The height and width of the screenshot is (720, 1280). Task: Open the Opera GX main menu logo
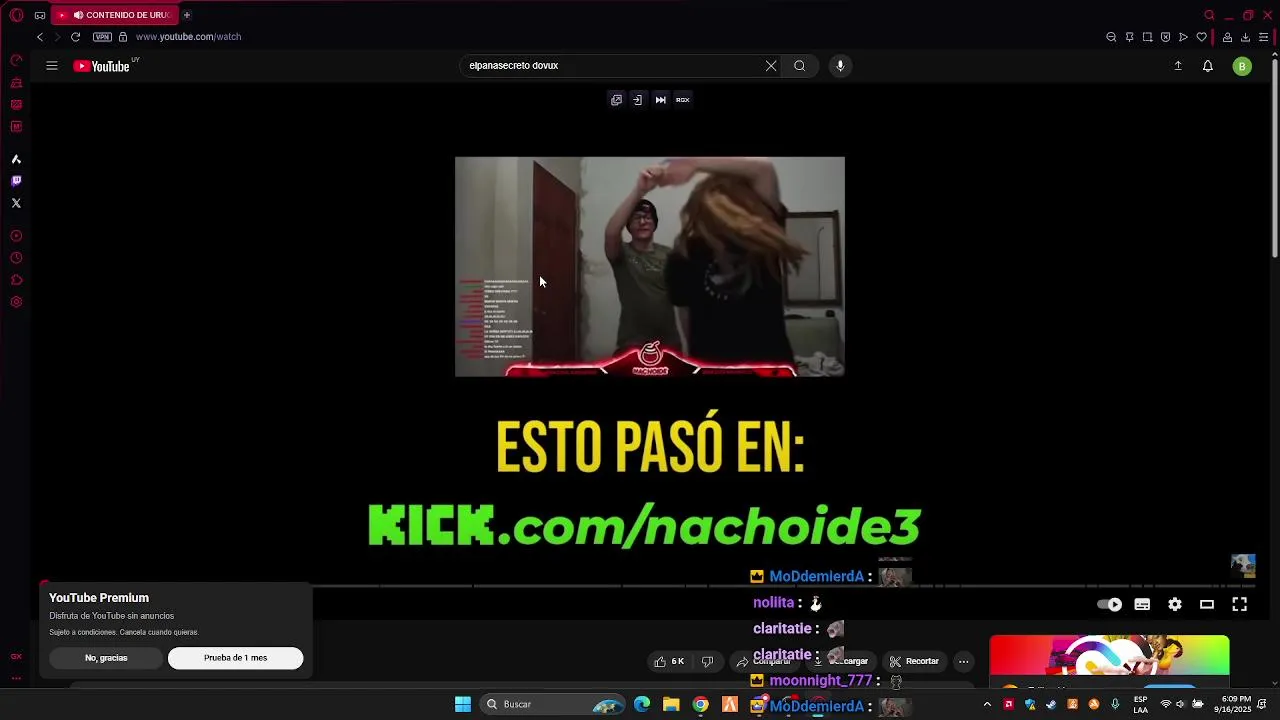tap(16, 15)
